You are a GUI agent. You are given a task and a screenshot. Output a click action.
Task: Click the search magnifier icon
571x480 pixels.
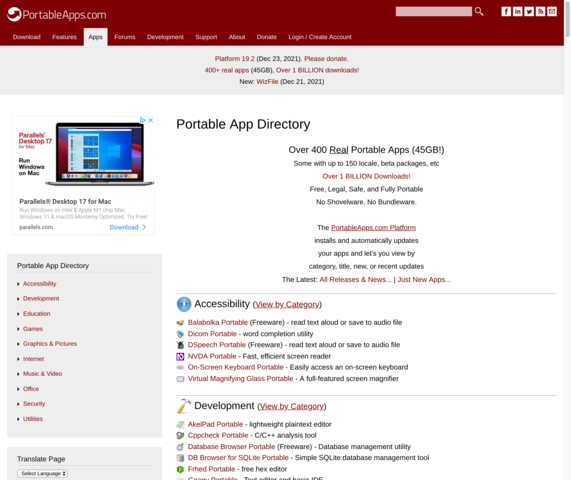tap(479, 11)
